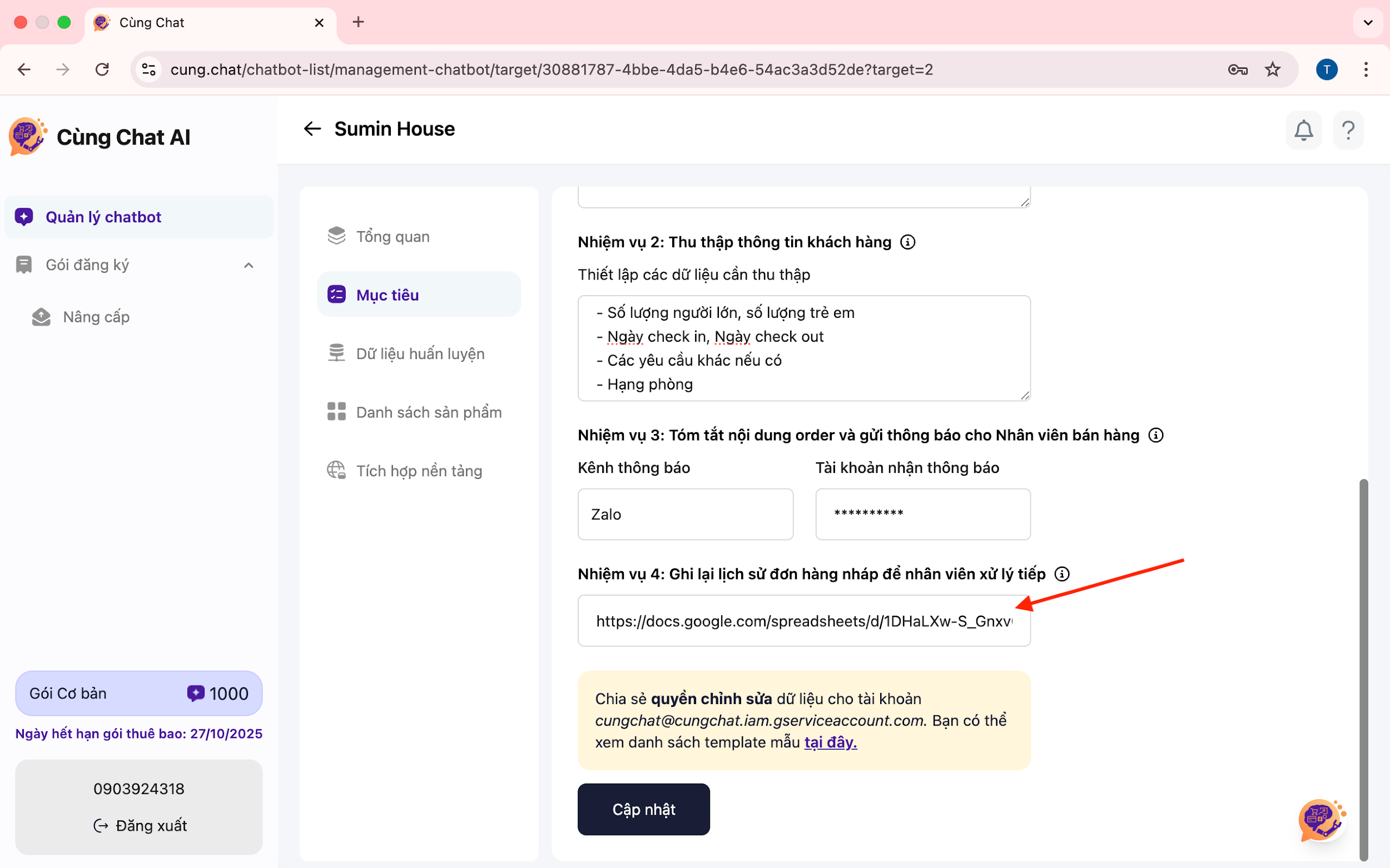The image size is (1390, 868).
Task: Click info icon next to Nhiệm vụ 2
Action: (x=907, y=242)
